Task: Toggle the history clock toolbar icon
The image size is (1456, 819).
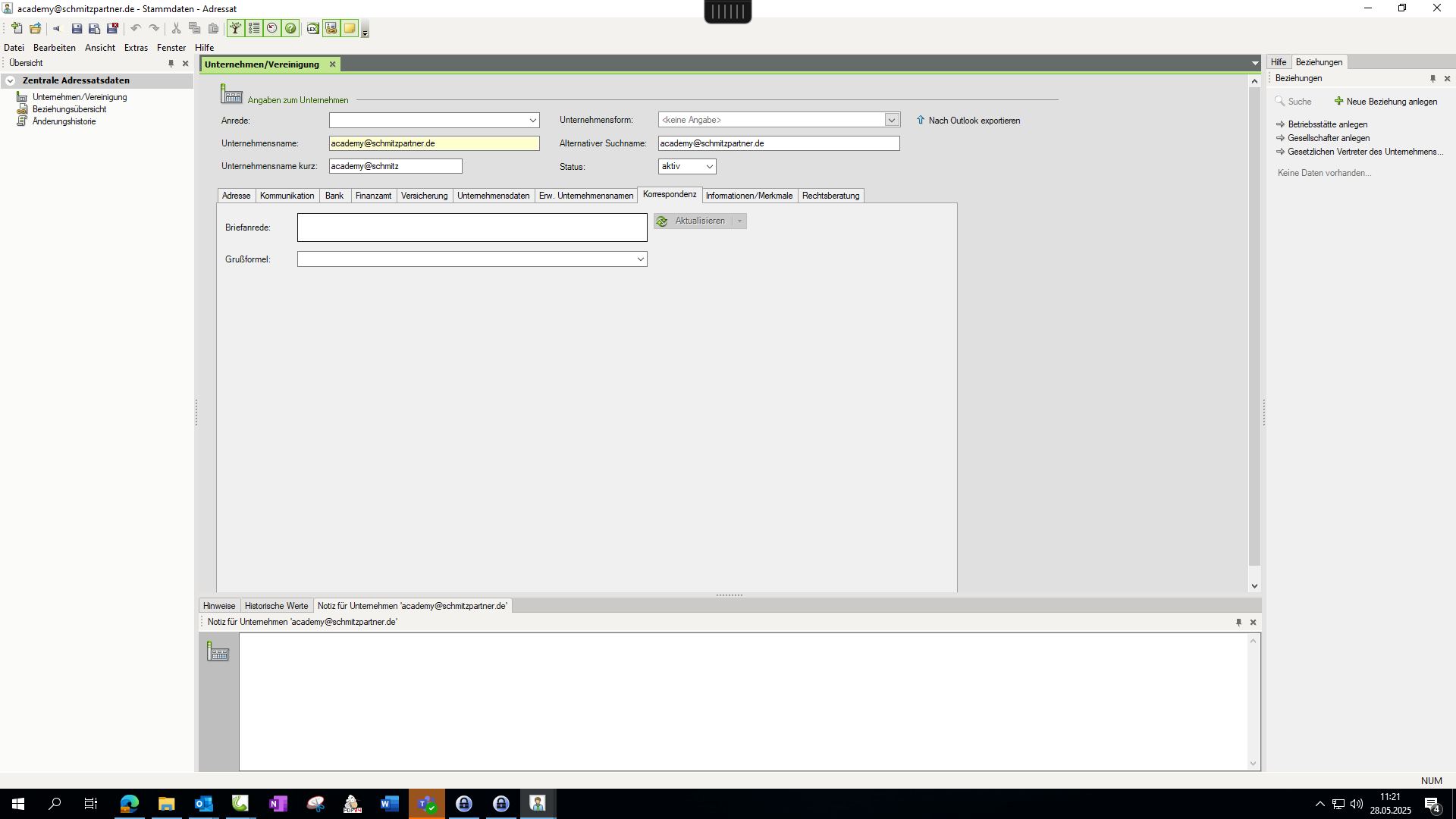Action: [272, 28]
